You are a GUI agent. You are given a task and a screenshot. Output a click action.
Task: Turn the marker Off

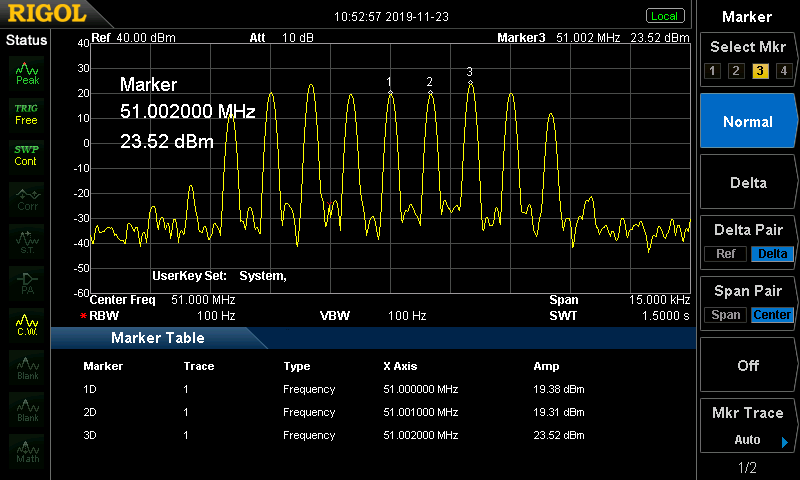(x=747, y=365)
